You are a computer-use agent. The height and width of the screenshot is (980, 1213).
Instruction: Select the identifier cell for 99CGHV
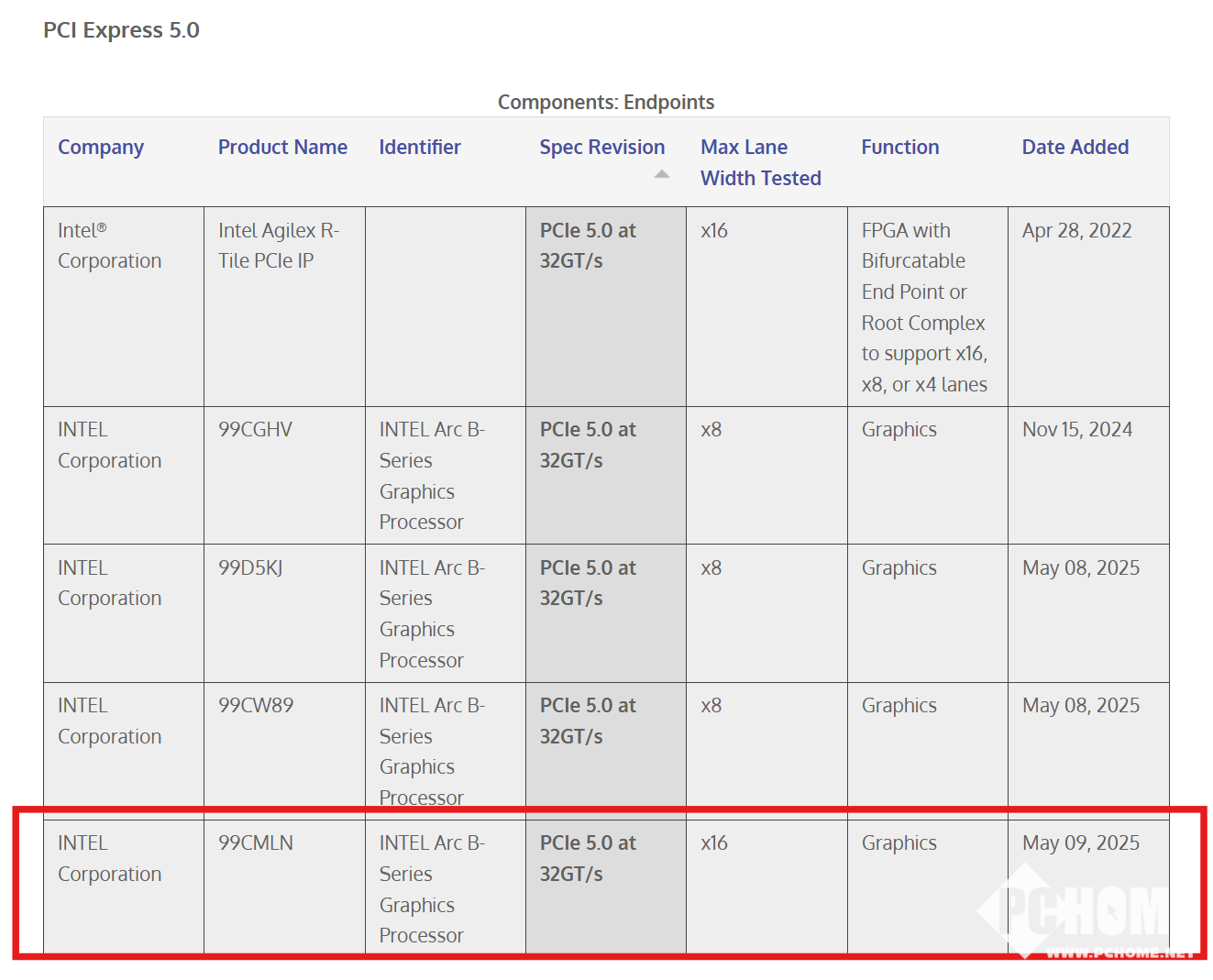(x=445, y=475)
